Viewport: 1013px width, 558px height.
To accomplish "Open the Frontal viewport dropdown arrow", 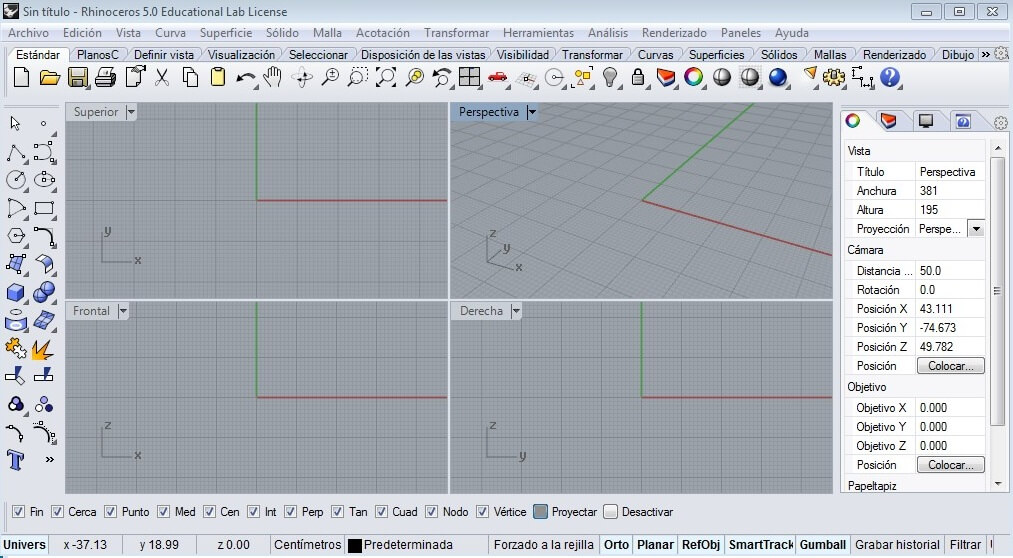I will coord(123,311).
